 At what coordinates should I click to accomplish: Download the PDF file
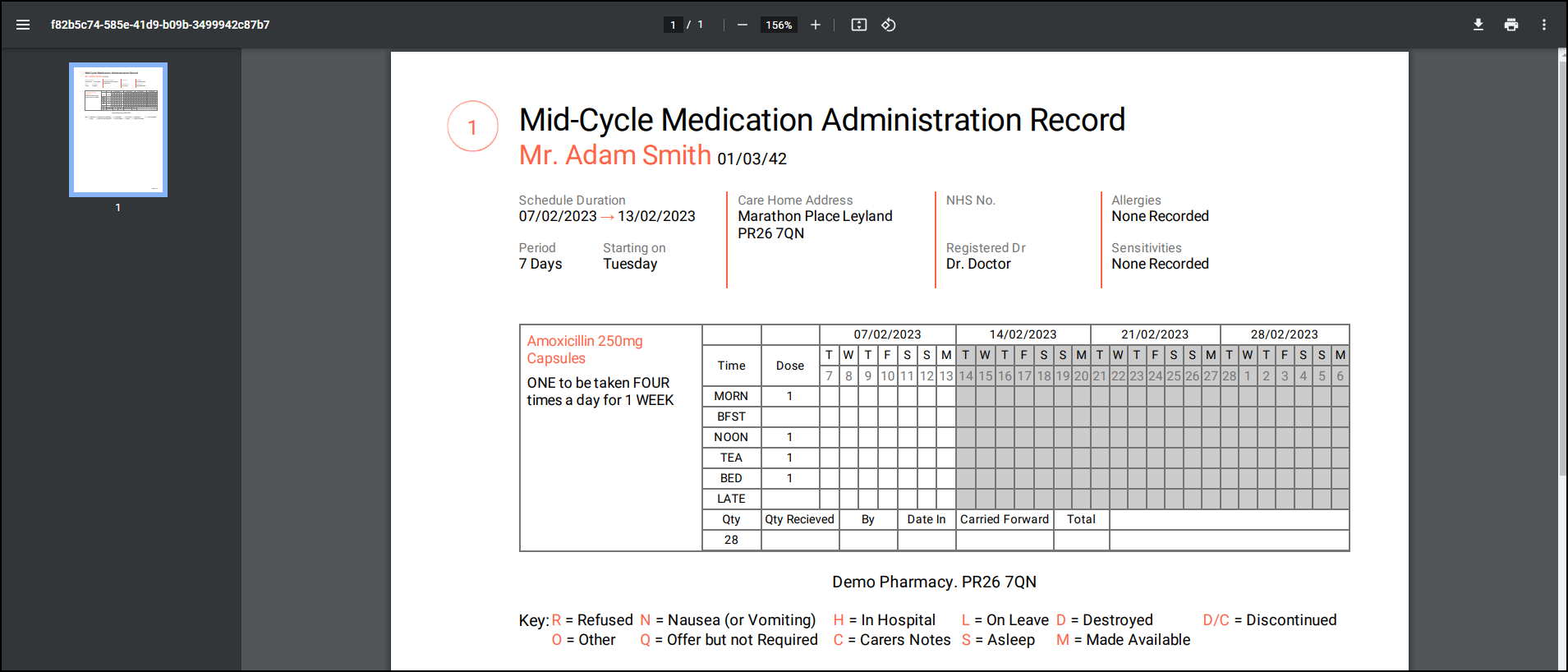pyautogui.click(x=1478, y=25)
